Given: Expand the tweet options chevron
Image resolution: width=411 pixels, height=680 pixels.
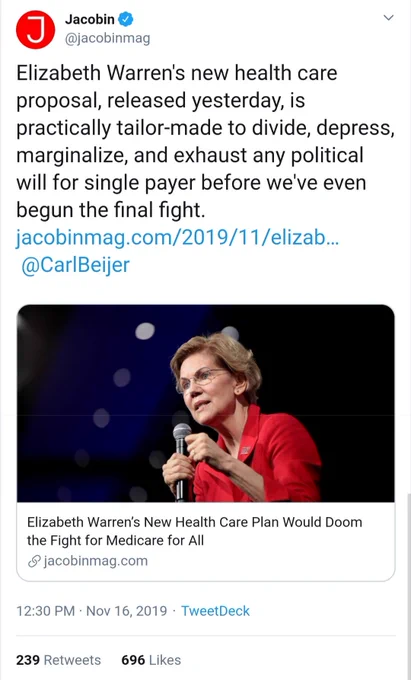Looking at the screenshot, I should tap(389, 18).
